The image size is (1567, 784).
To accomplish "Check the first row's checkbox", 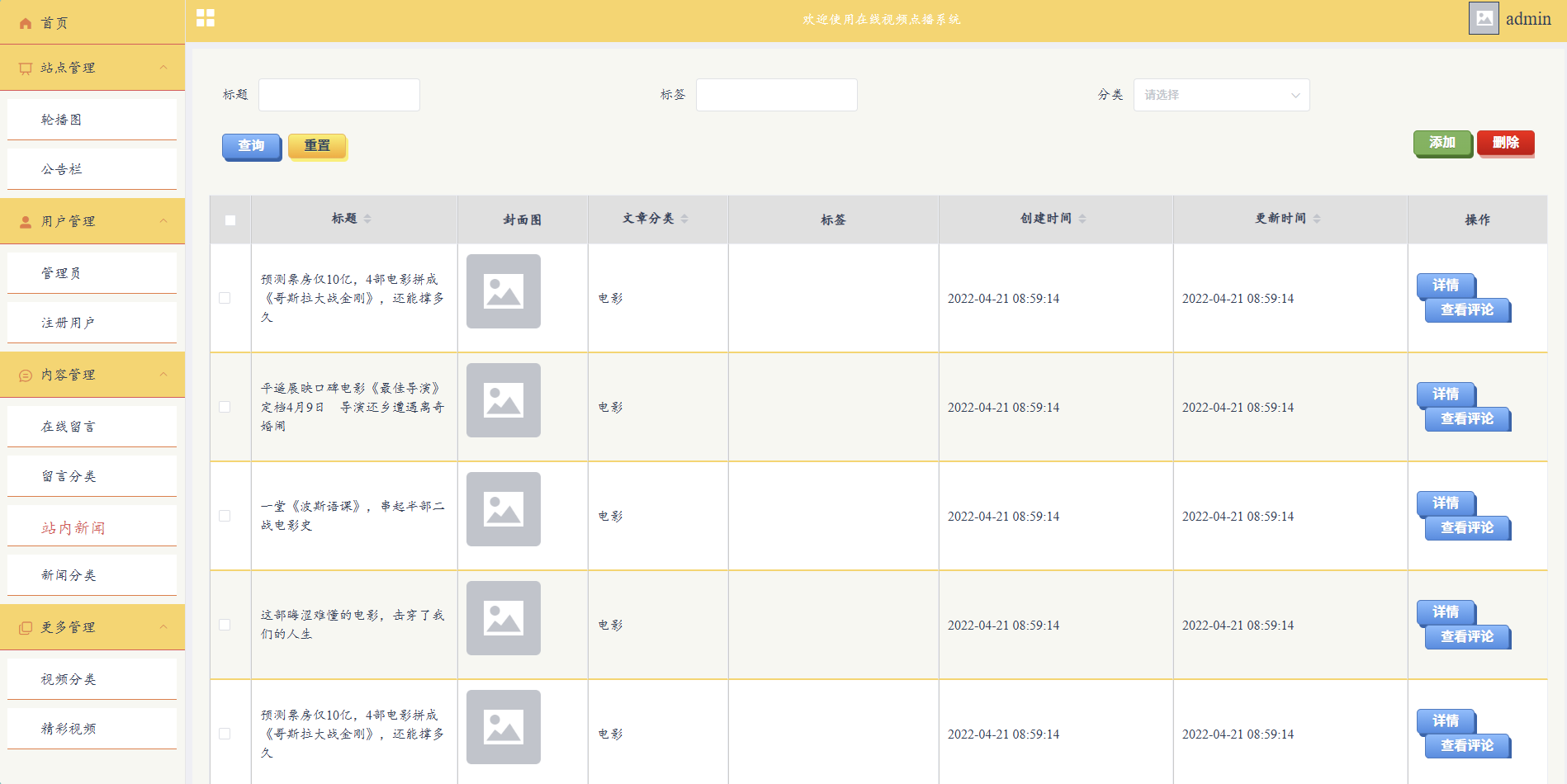I will (225, 298).
